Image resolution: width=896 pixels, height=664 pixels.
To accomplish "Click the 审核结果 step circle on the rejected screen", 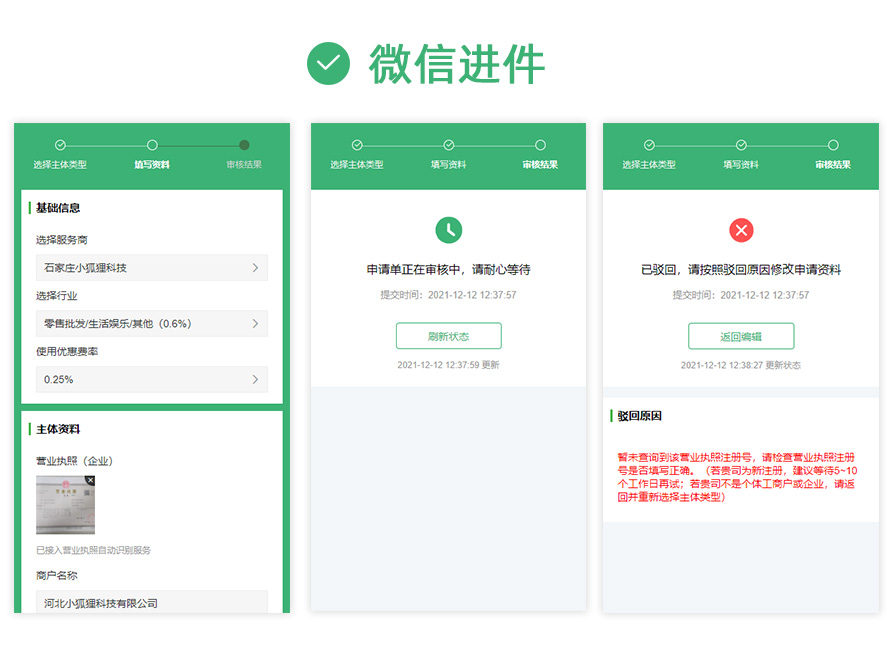I will [x=833, y=145].
